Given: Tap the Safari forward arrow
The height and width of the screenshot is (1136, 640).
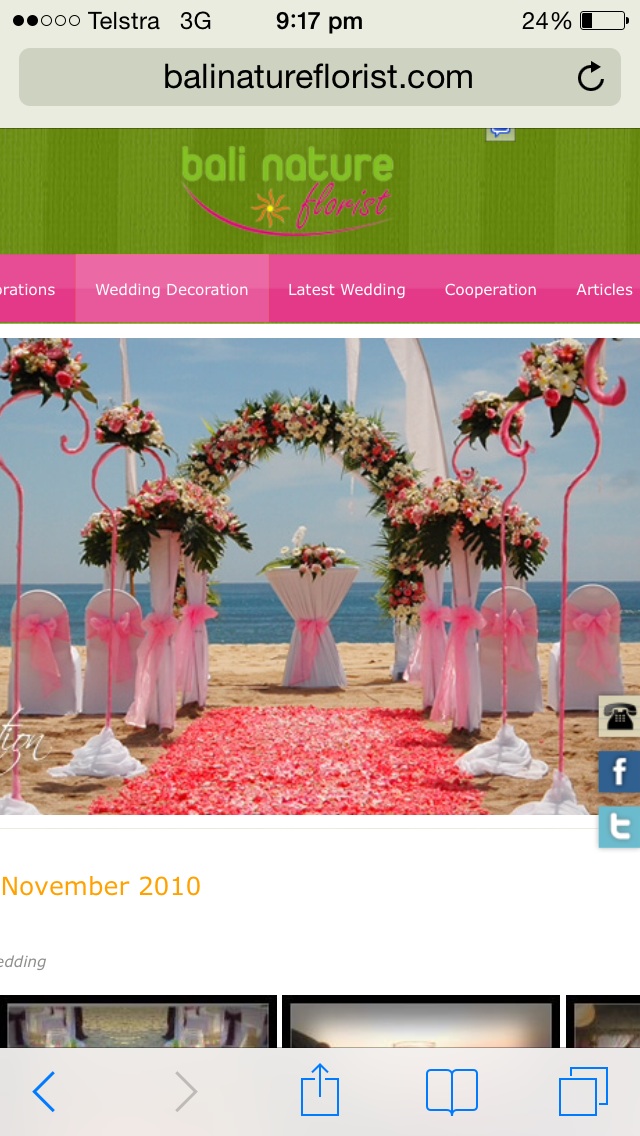Looking at the screenshot, I should 185,1091.
